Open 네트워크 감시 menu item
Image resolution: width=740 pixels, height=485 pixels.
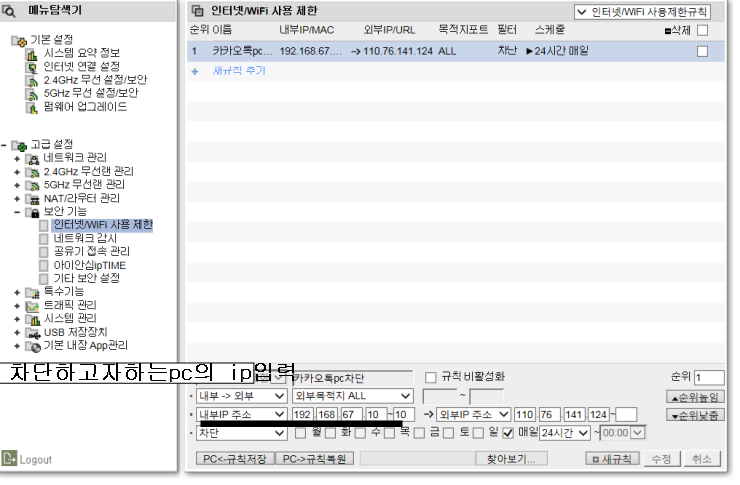pos(85,238)
